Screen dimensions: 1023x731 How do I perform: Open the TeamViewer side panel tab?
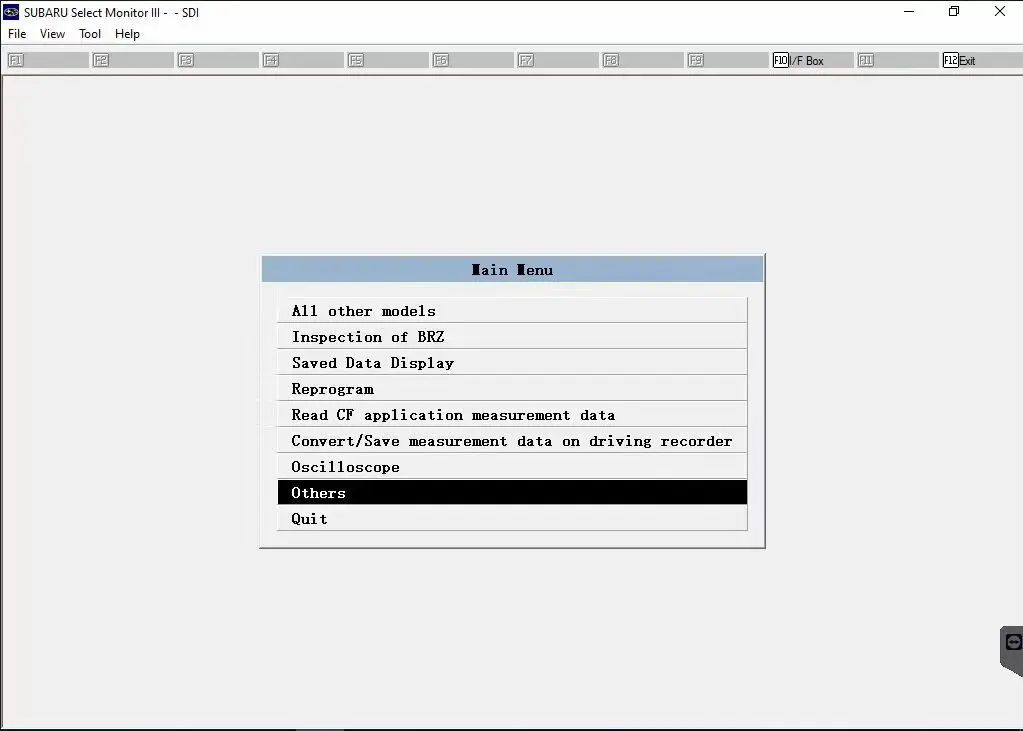tap(1012, 651)
